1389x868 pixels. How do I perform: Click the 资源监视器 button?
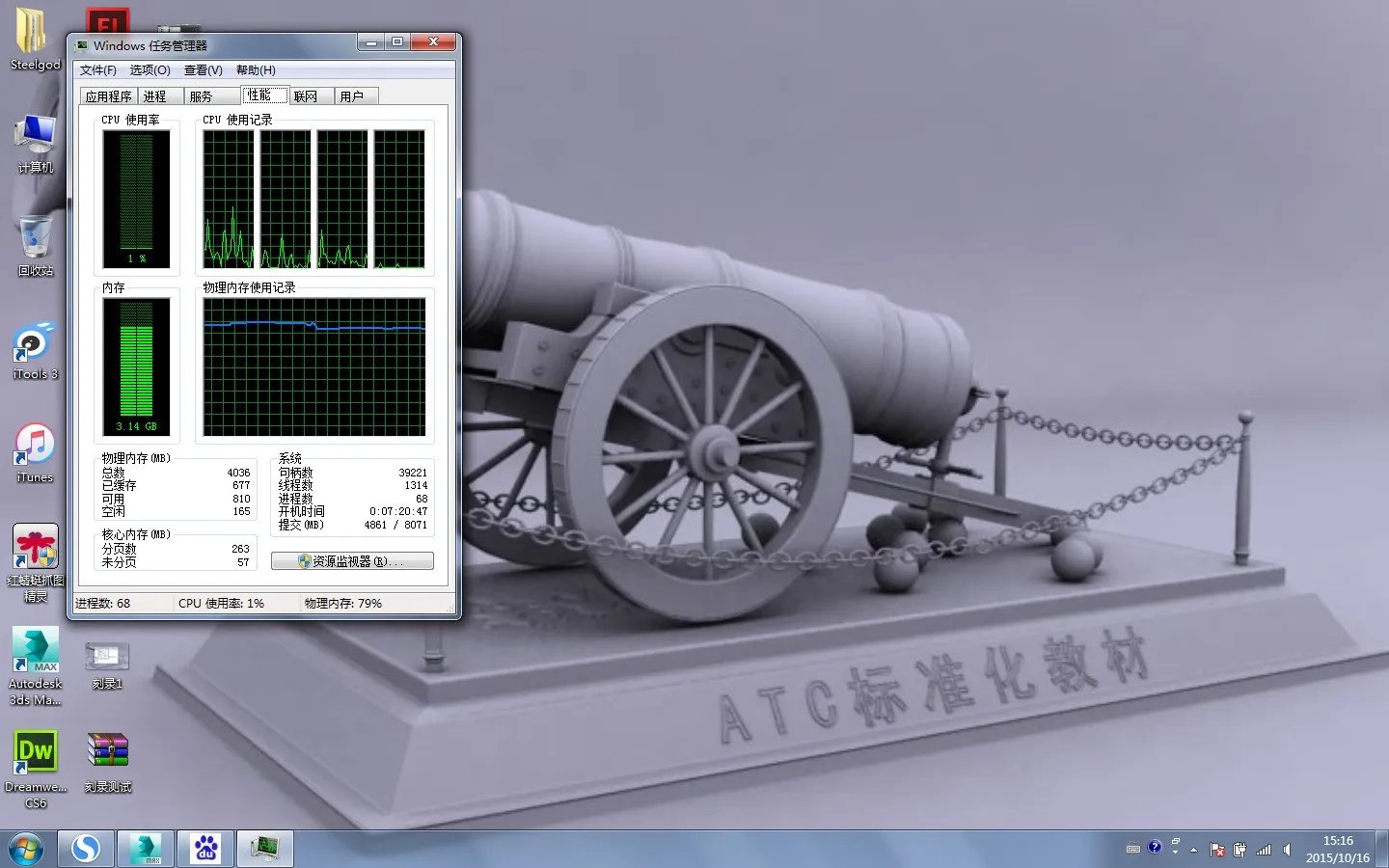click(x=352, y=561)
